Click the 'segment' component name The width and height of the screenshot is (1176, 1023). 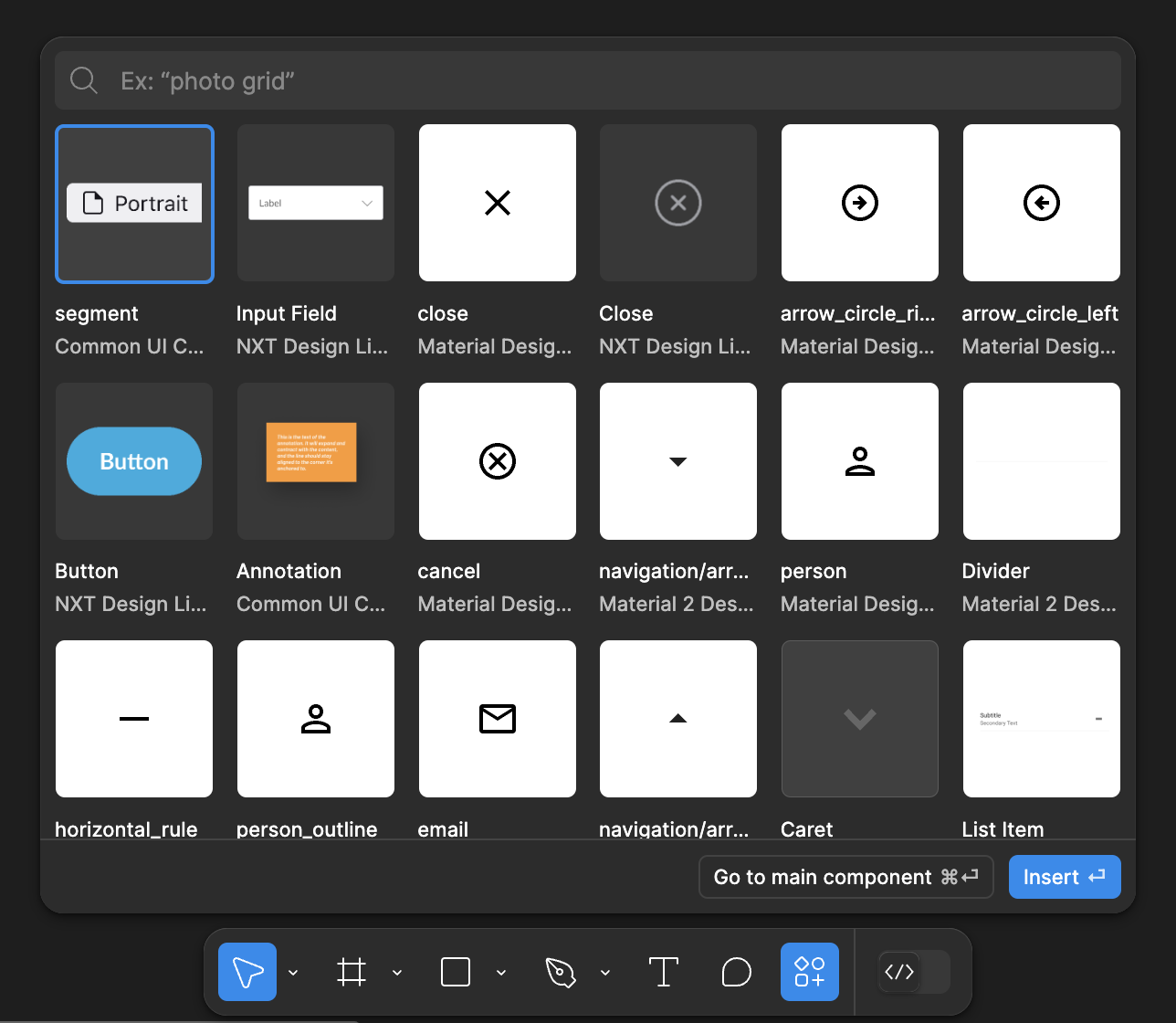click(97, 314)
